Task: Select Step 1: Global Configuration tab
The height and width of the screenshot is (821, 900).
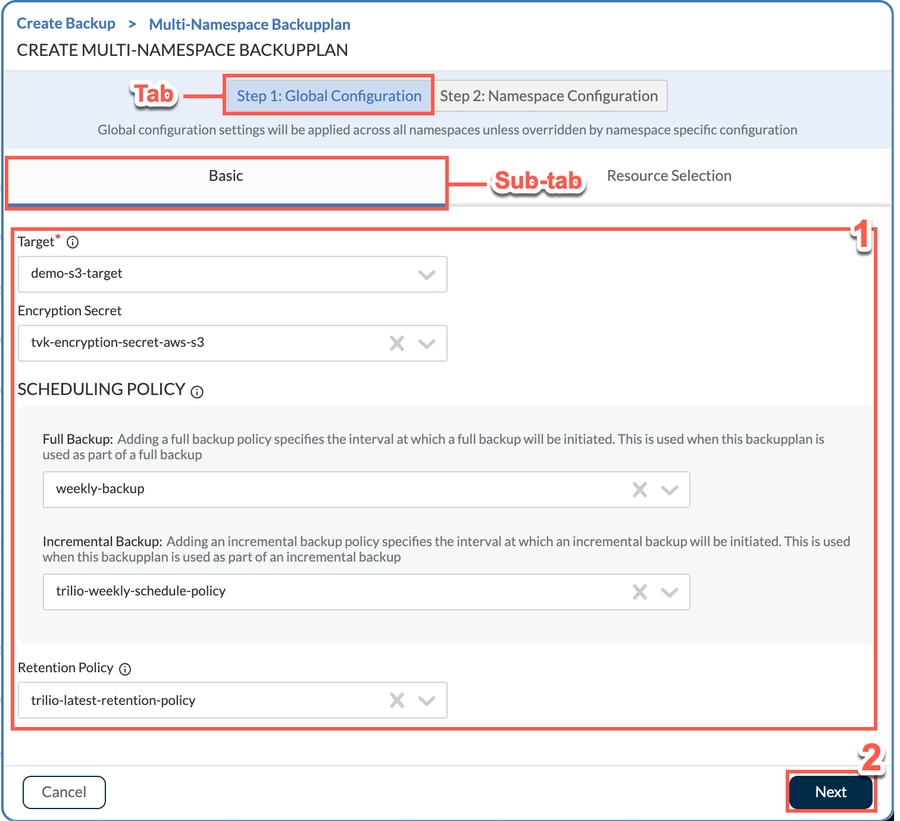Action: coord(329,96)
